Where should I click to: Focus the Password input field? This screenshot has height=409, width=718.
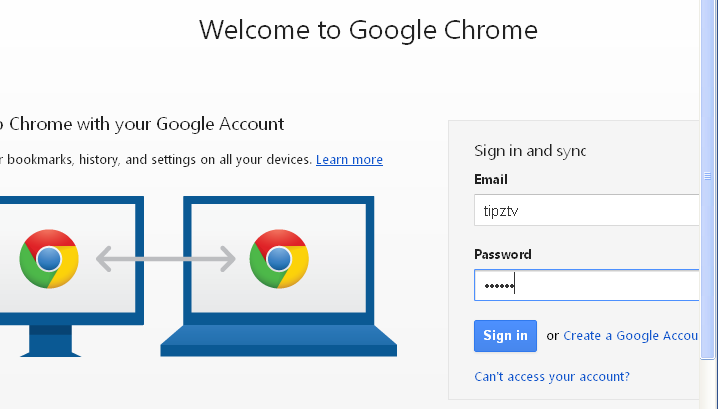(587, 285)
